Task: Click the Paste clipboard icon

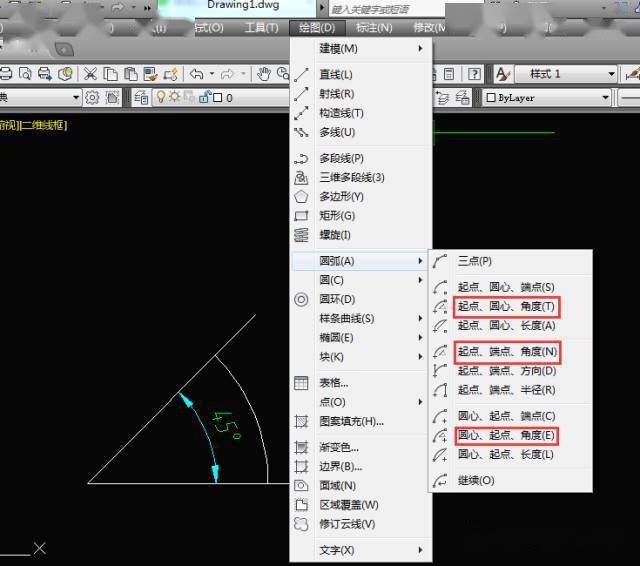Action: (131, 74)
